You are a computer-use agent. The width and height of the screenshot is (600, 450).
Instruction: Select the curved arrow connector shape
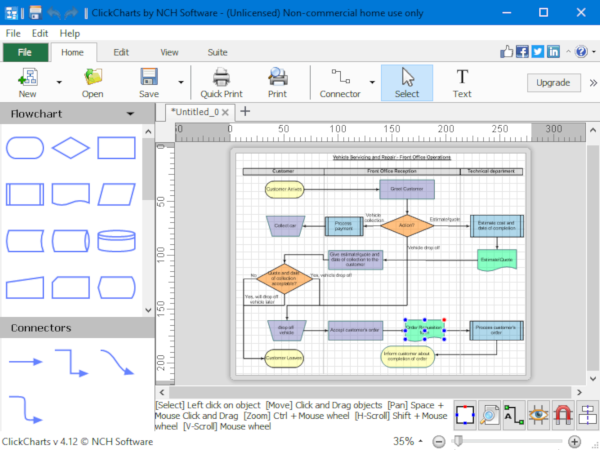coord(116,362)
